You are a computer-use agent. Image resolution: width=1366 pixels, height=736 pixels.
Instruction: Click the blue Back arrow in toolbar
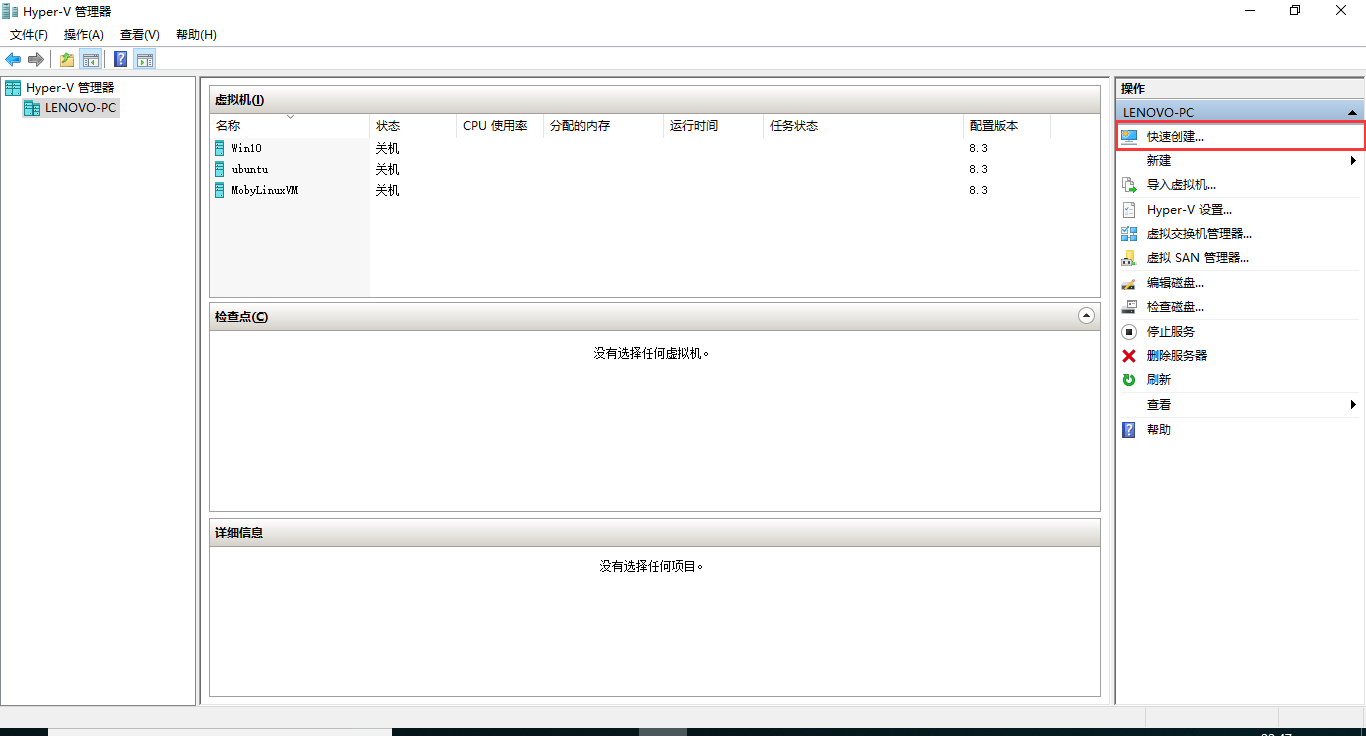click(x=13, y=59)
